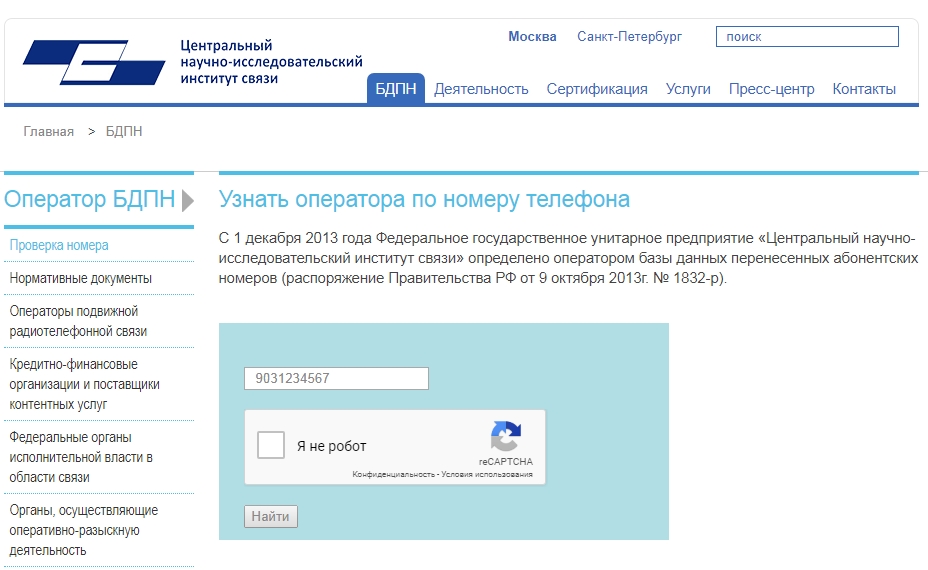Select Москва city link
The image size is (928, 570).
(532, 37)
